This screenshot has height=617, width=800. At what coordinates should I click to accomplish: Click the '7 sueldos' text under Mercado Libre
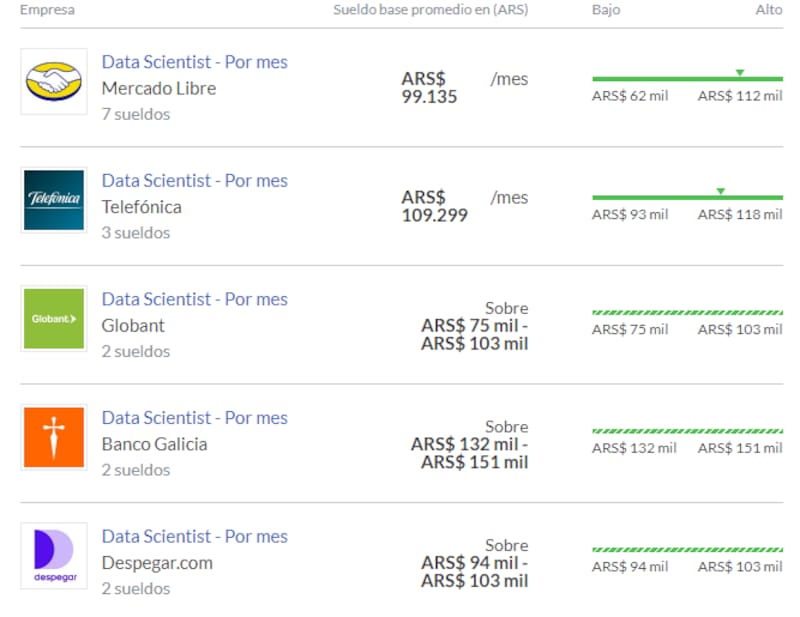click(x=136, y=114)
